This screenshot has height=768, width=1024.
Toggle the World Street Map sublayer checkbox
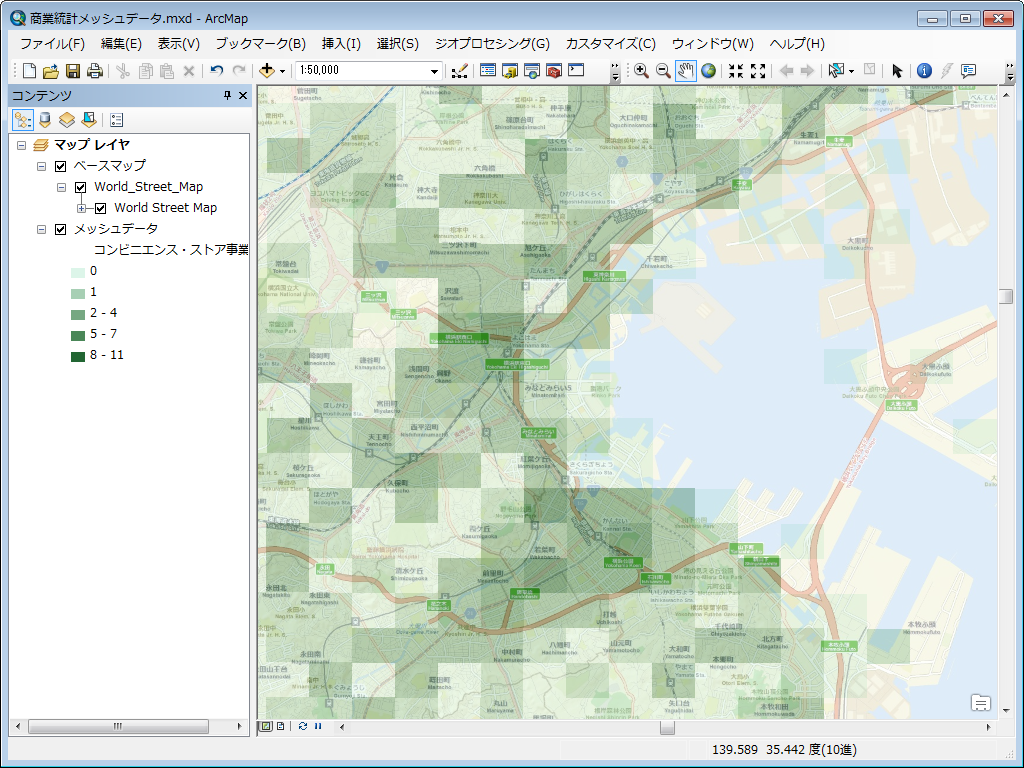(x=101, y=208)
